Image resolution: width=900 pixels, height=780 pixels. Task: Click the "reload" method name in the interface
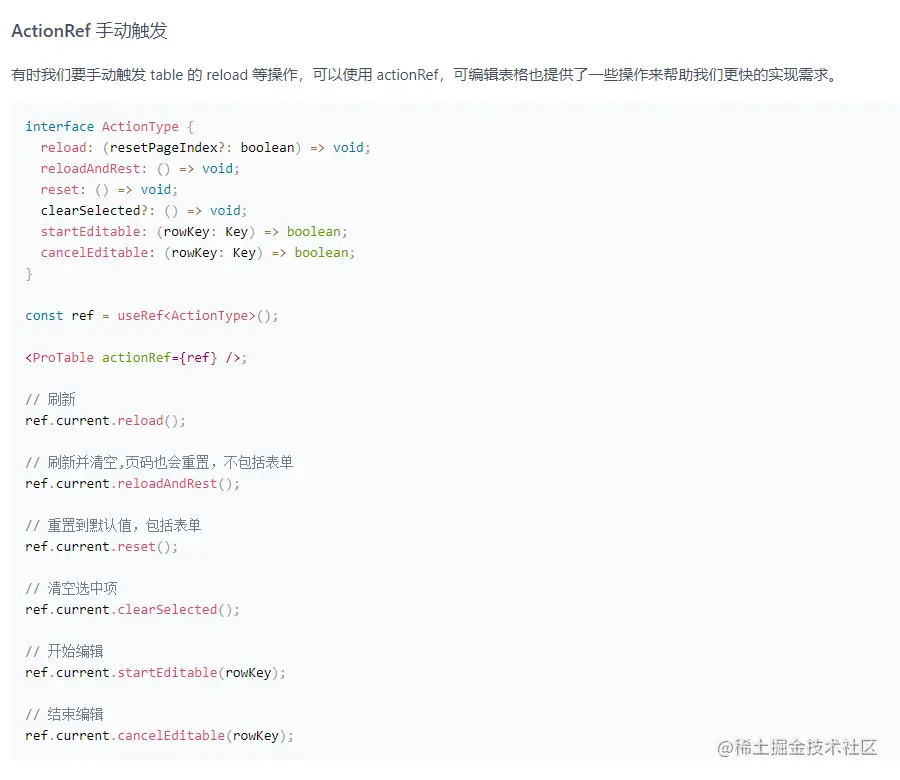(x=63, y=147)
